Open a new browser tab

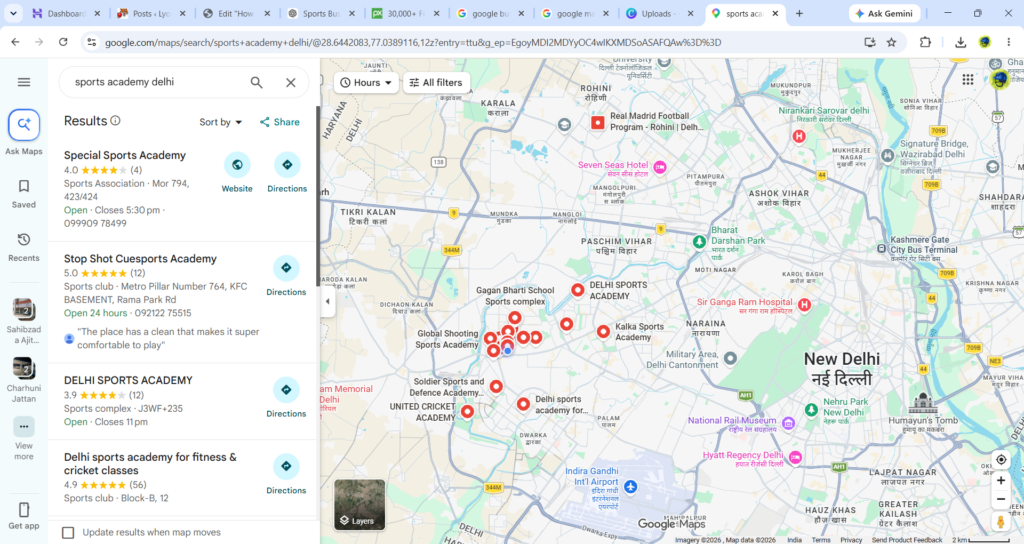coord(799,13)
